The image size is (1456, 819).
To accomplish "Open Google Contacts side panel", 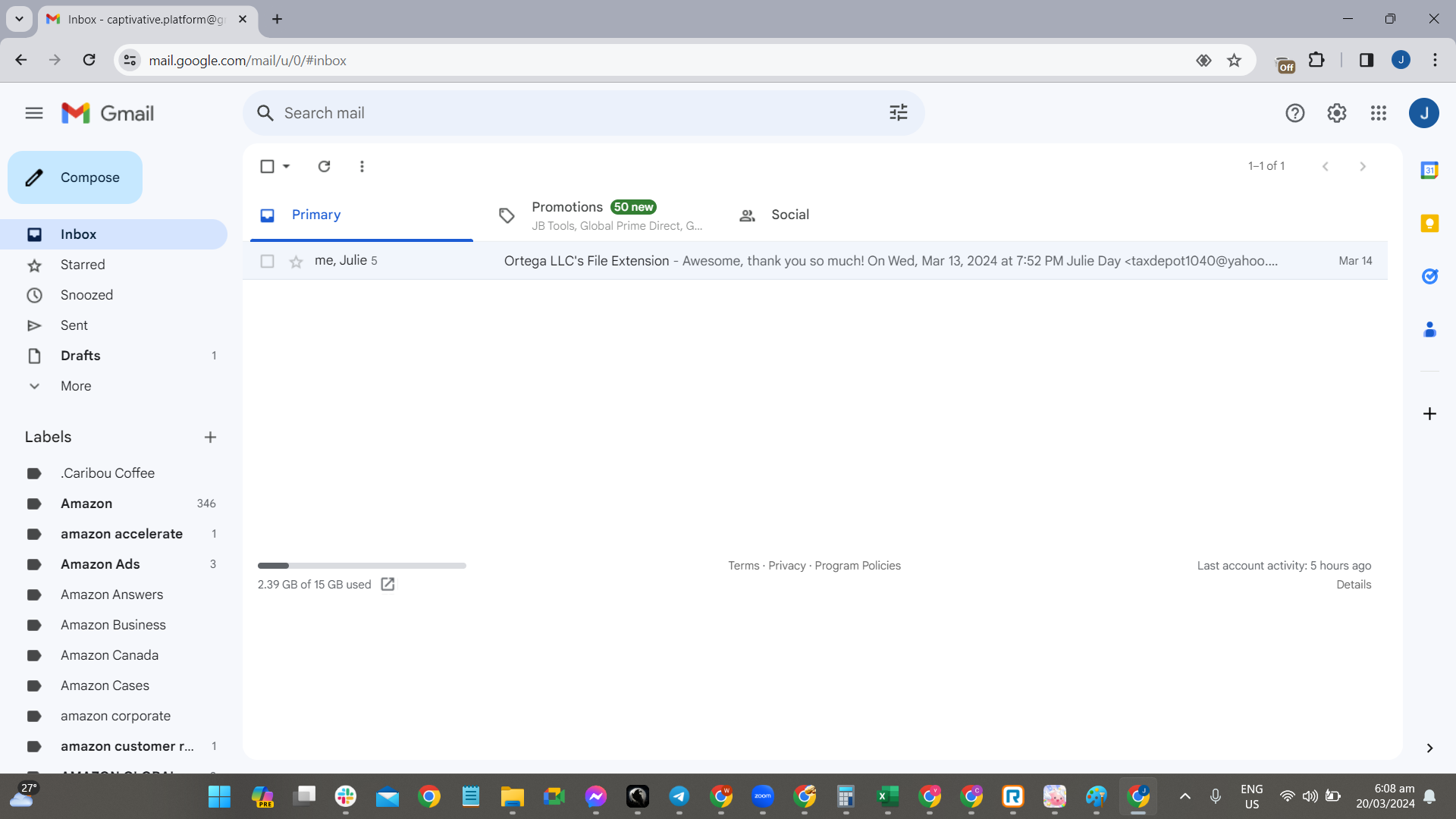I will [1429, 329].
